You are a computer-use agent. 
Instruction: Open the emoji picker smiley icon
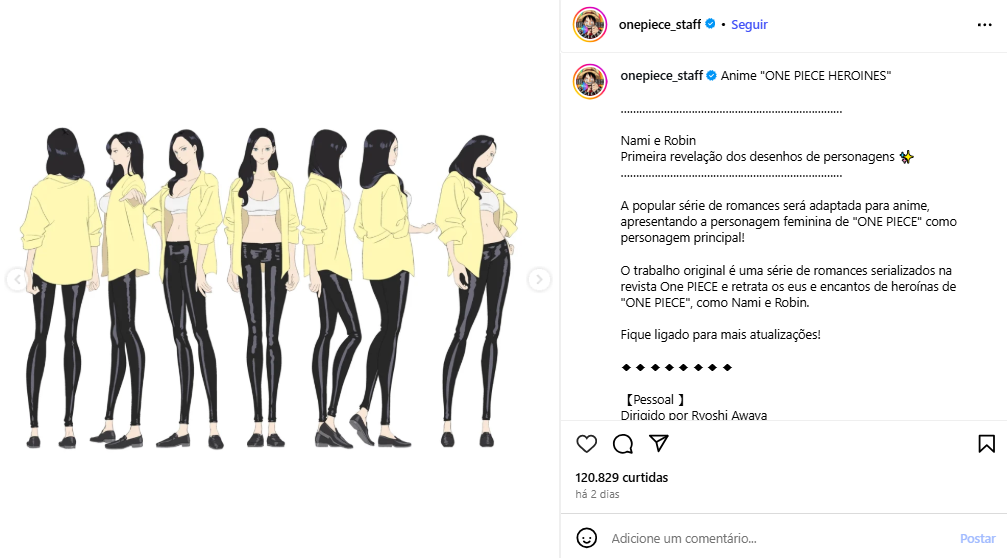586,538
